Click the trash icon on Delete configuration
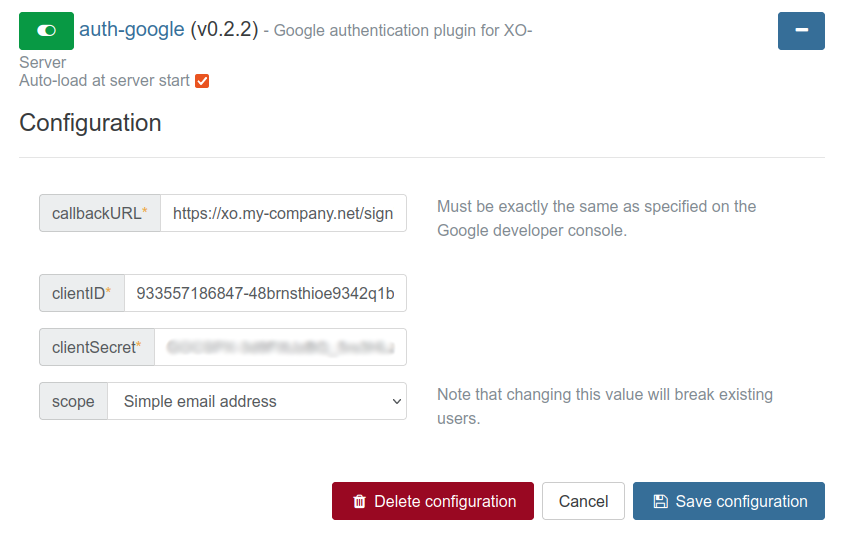The width and height of the screenshot is (841, 537). click(360, 502)
